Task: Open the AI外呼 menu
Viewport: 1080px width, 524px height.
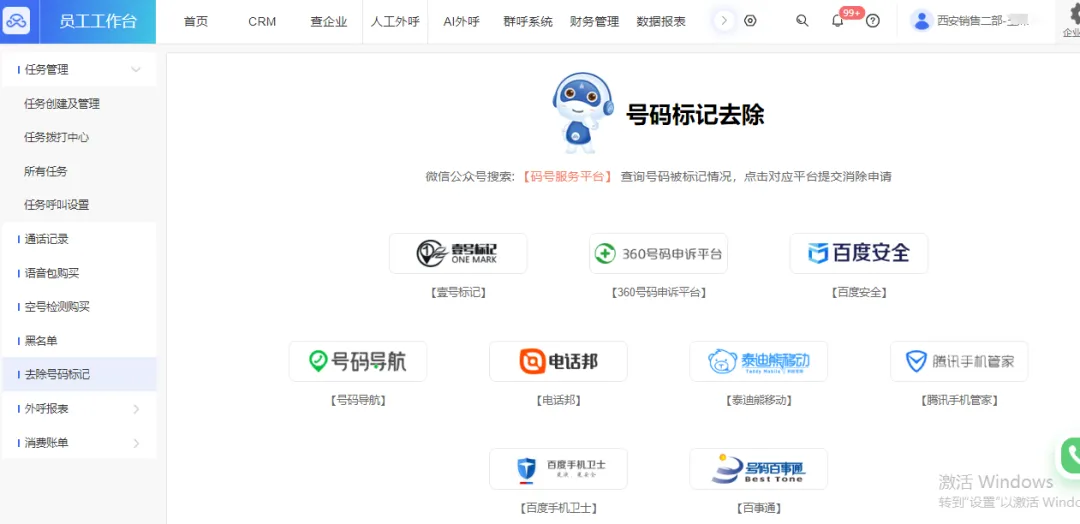Action: click(461, 21)
